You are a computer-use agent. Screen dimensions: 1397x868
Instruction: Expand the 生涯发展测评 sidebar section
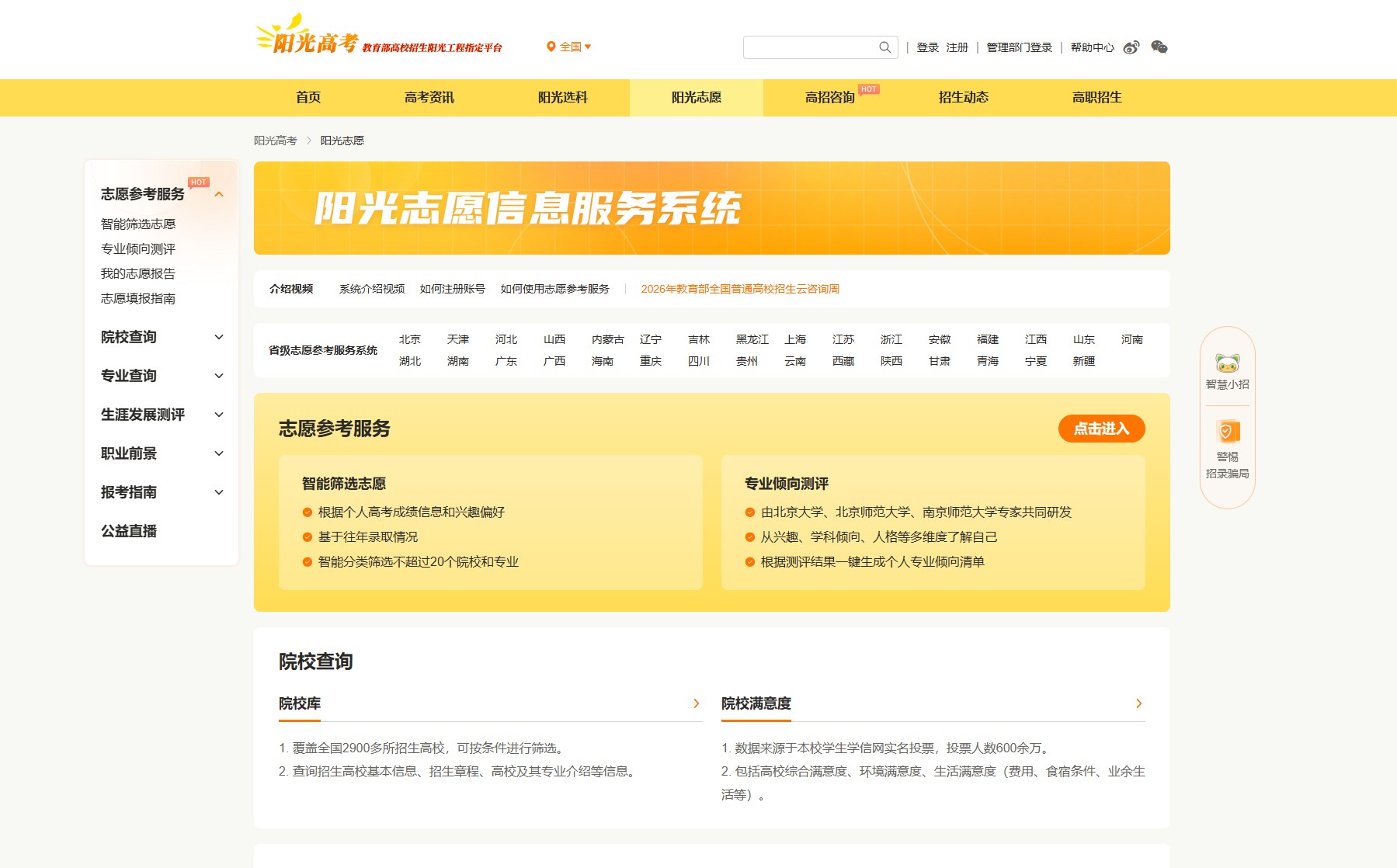coord(219,415)
